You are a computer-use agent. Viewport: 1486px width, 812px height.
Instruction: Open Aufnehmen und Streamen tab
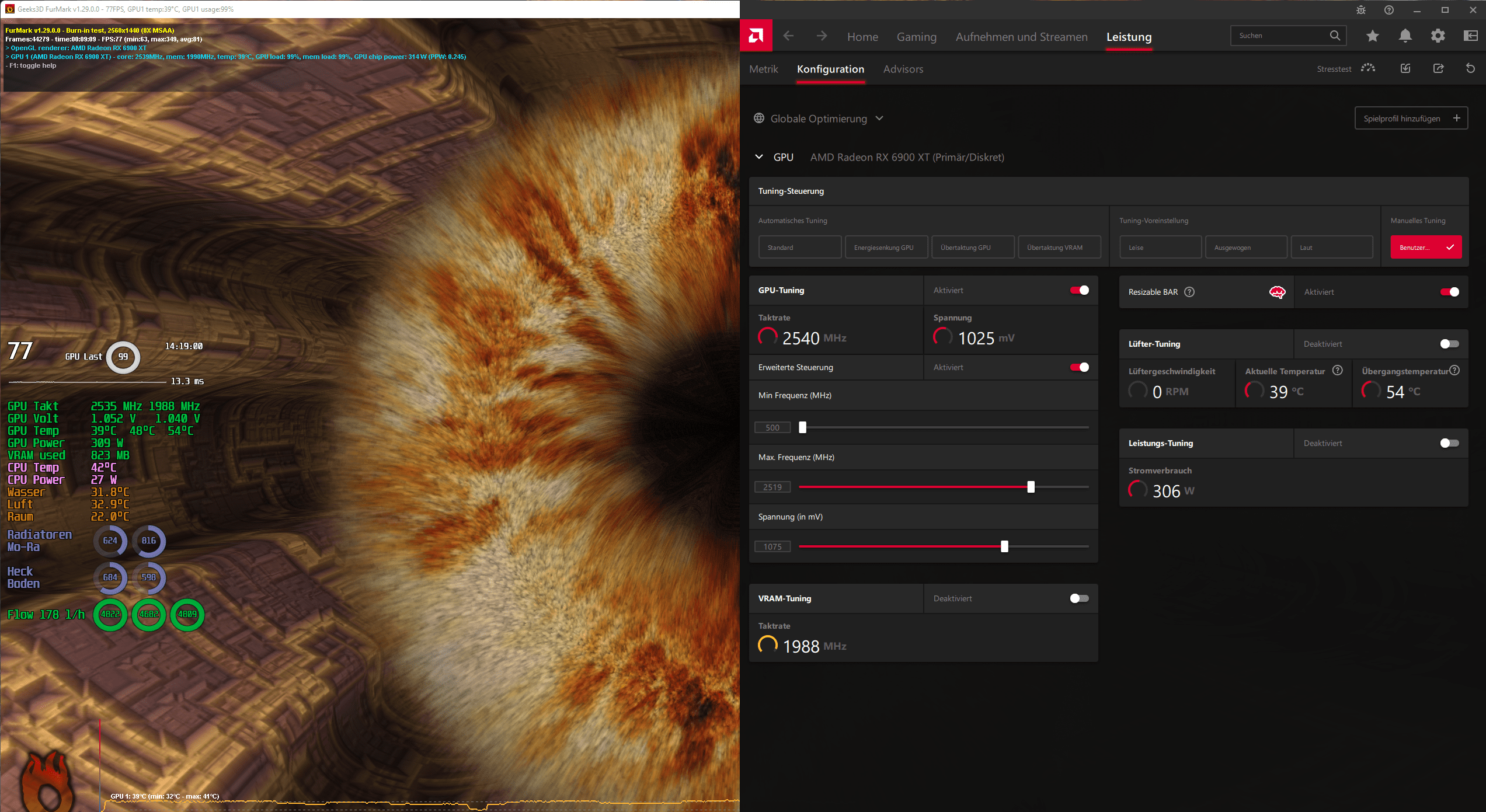1021,37
